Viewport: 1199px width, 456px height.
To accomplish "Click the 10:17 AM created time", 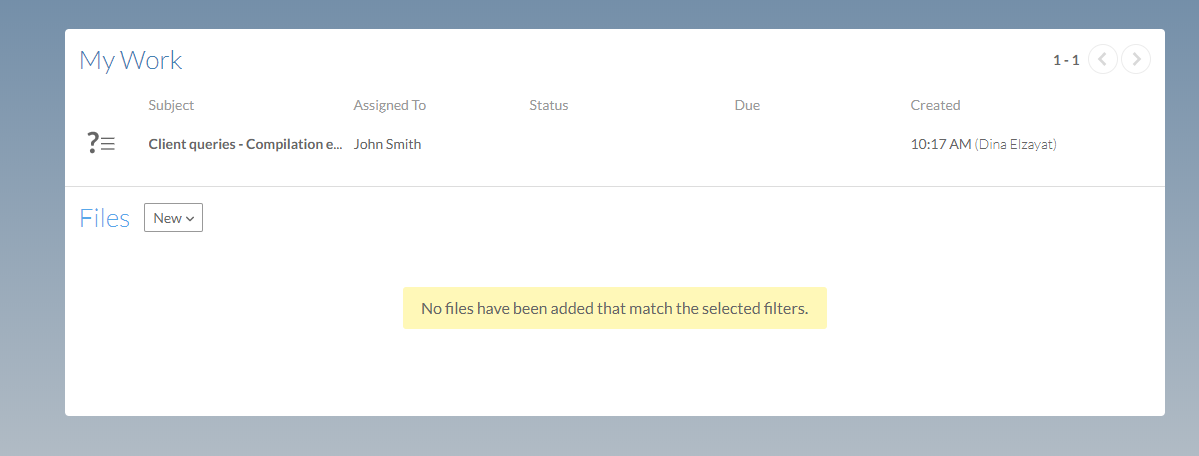I will click(x=940, y=144).
